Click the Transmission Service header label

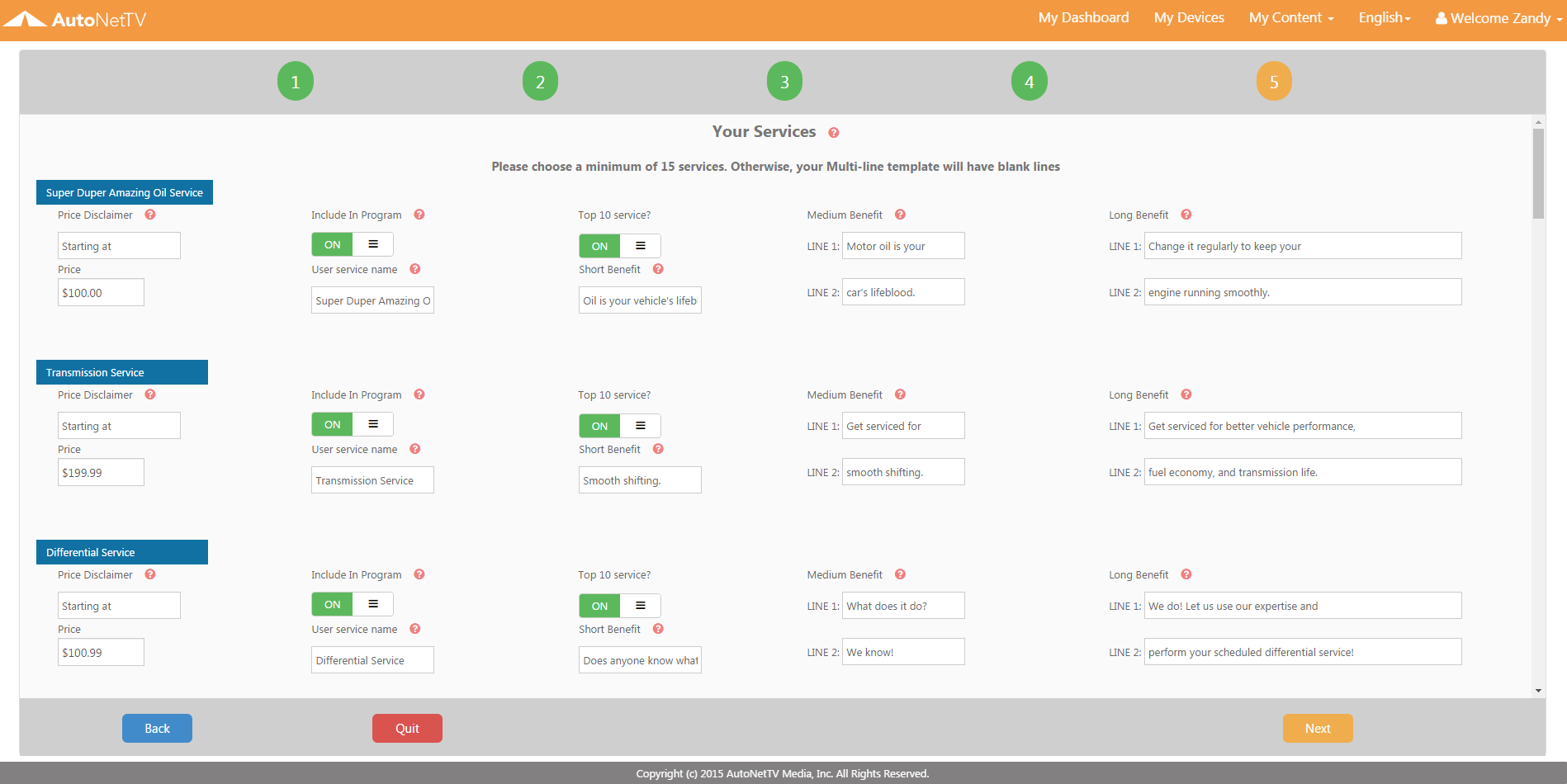pos(122,372)
